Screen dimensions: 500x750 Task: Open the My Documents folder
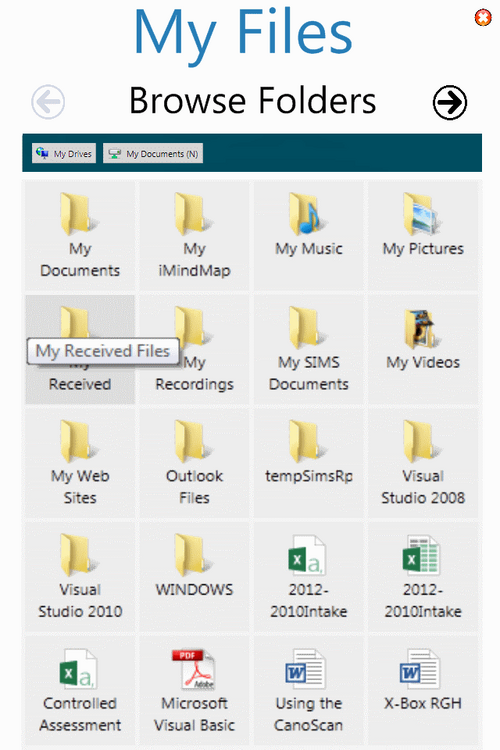80,235
